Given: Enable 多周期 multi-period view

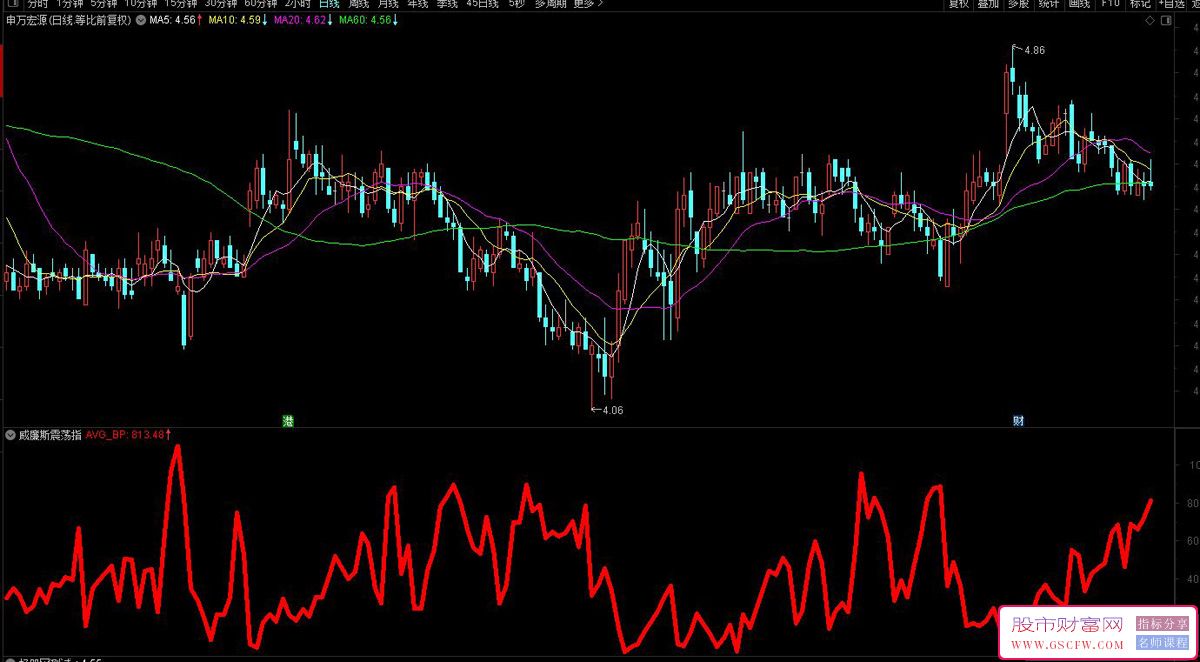Looking at the screenshot, I should 549,4.
